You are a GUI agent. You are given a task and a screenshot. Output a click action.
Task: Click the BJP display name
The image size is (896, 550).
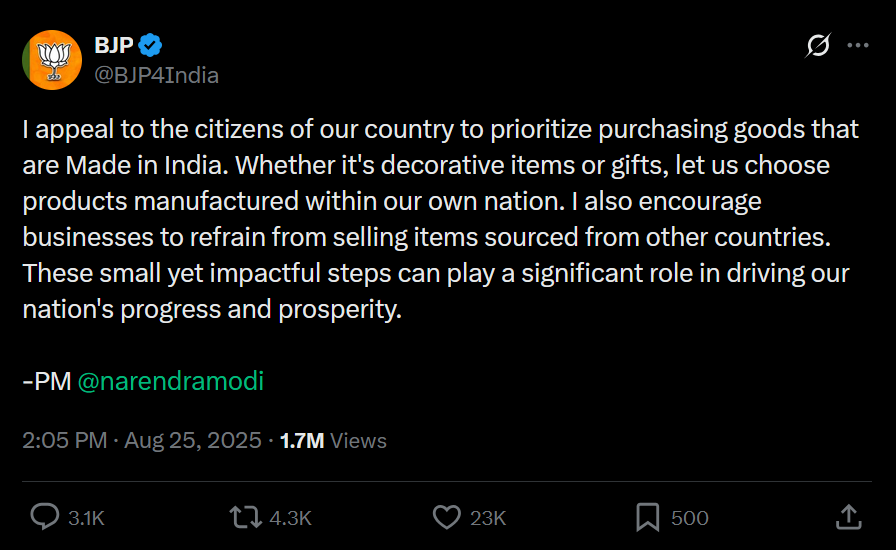pos(114,44)
